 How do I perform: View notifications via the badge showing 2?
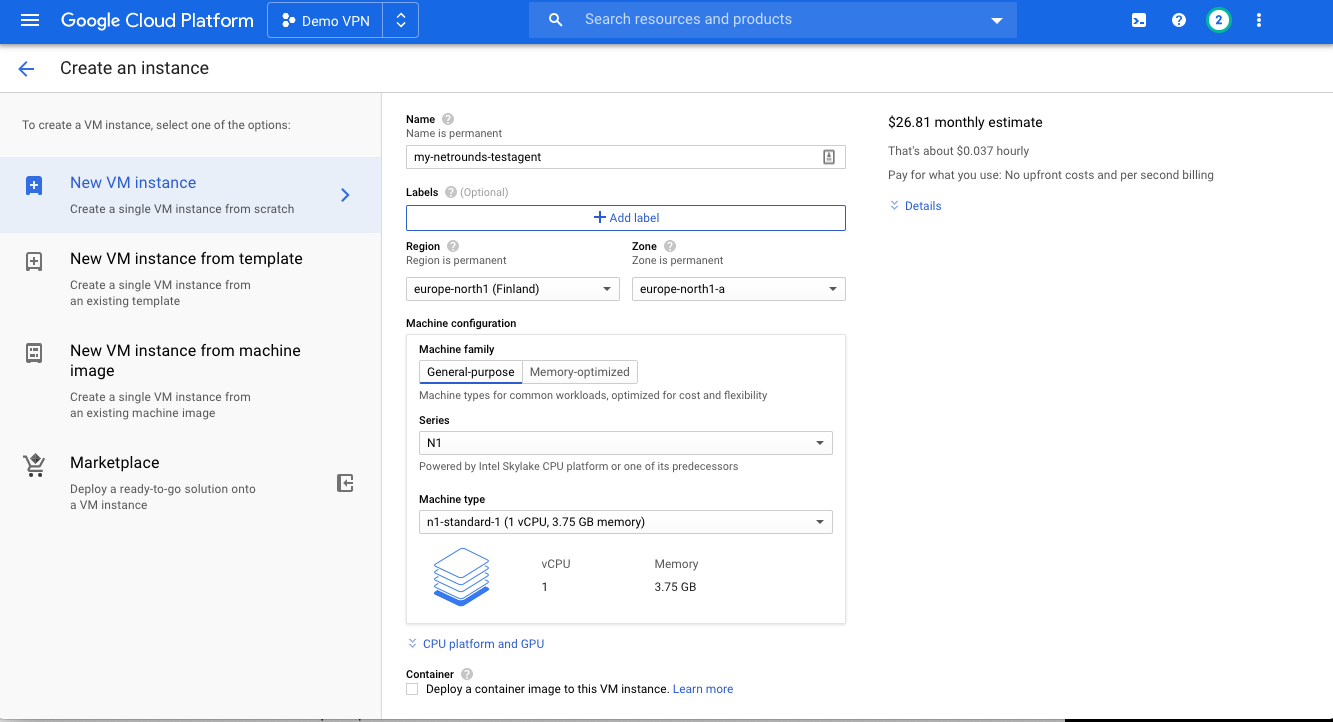(1218, 19)
